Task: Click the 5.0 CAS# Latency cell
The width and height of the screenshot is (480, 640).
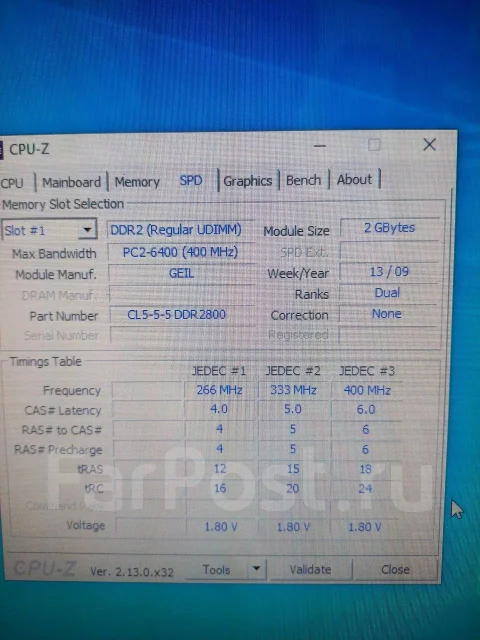Action: click(293, 409)
